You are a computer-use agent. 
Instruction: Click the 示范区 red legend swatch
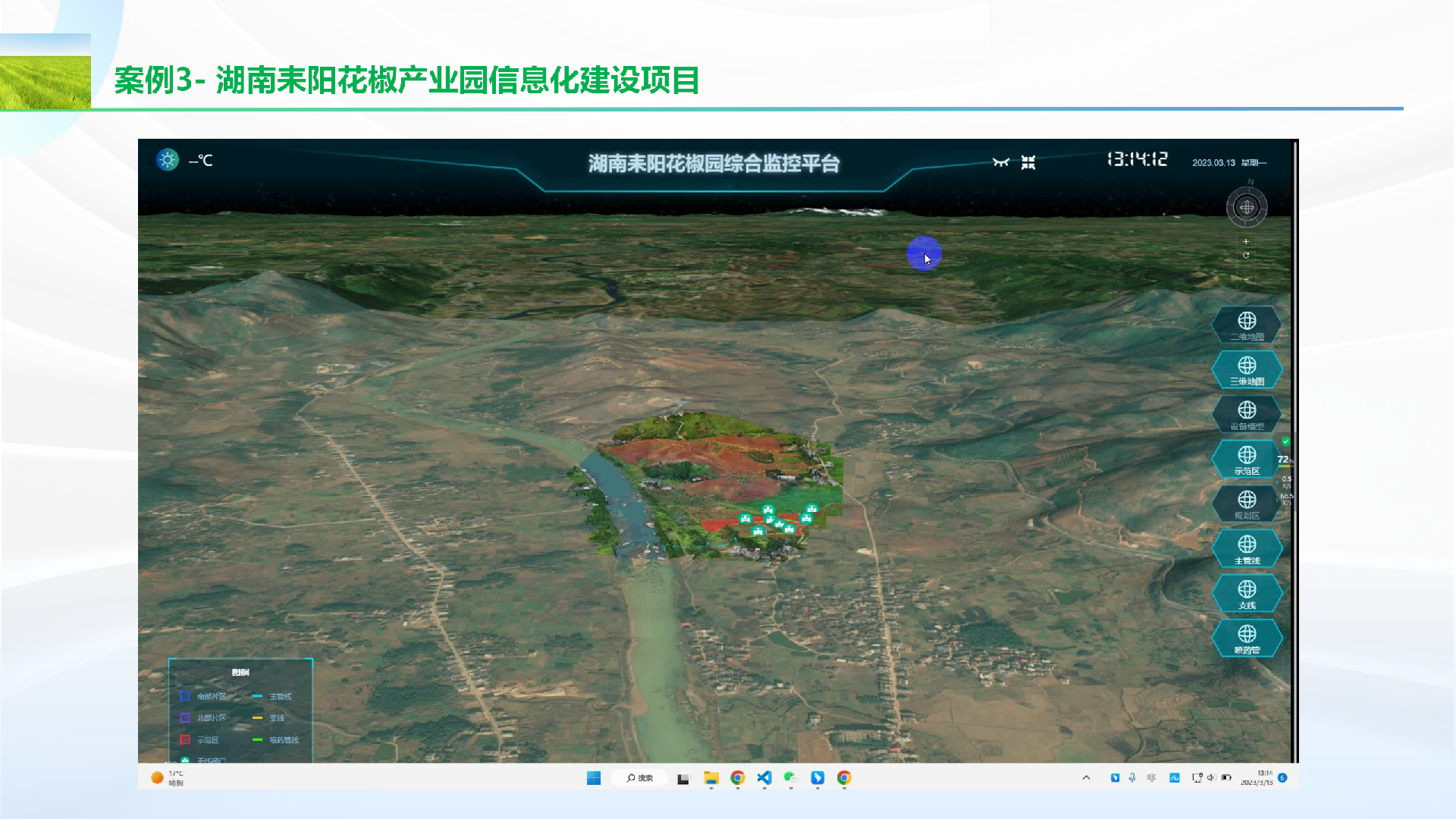(x=185, y=739)
